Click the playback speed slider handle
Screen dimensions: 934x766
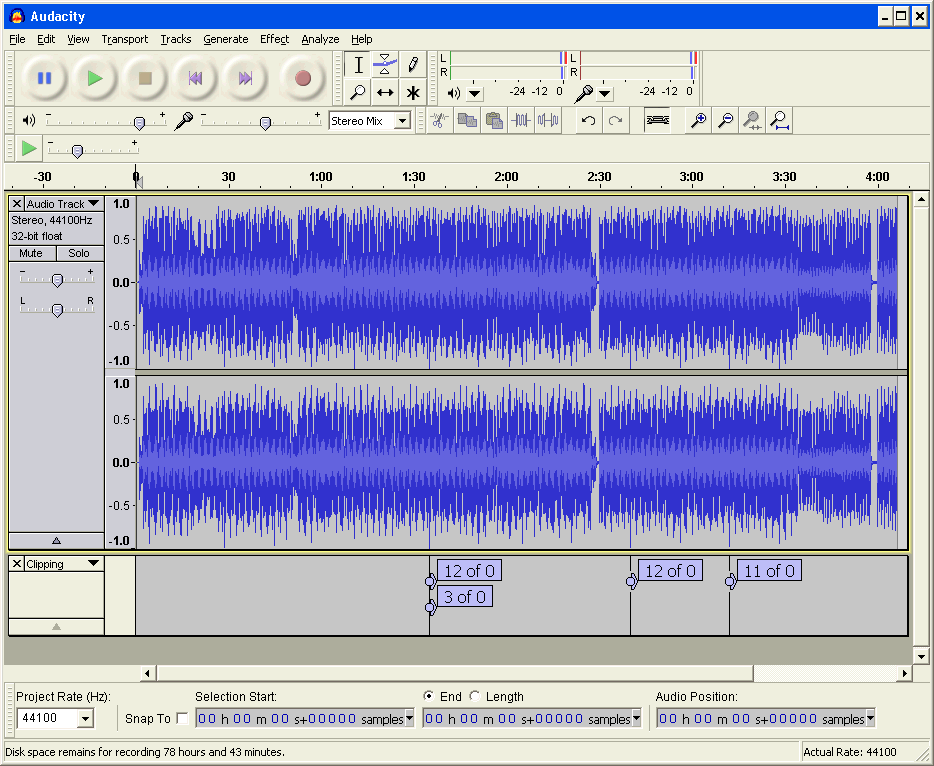pyautogui.click(x=77, y=151)
